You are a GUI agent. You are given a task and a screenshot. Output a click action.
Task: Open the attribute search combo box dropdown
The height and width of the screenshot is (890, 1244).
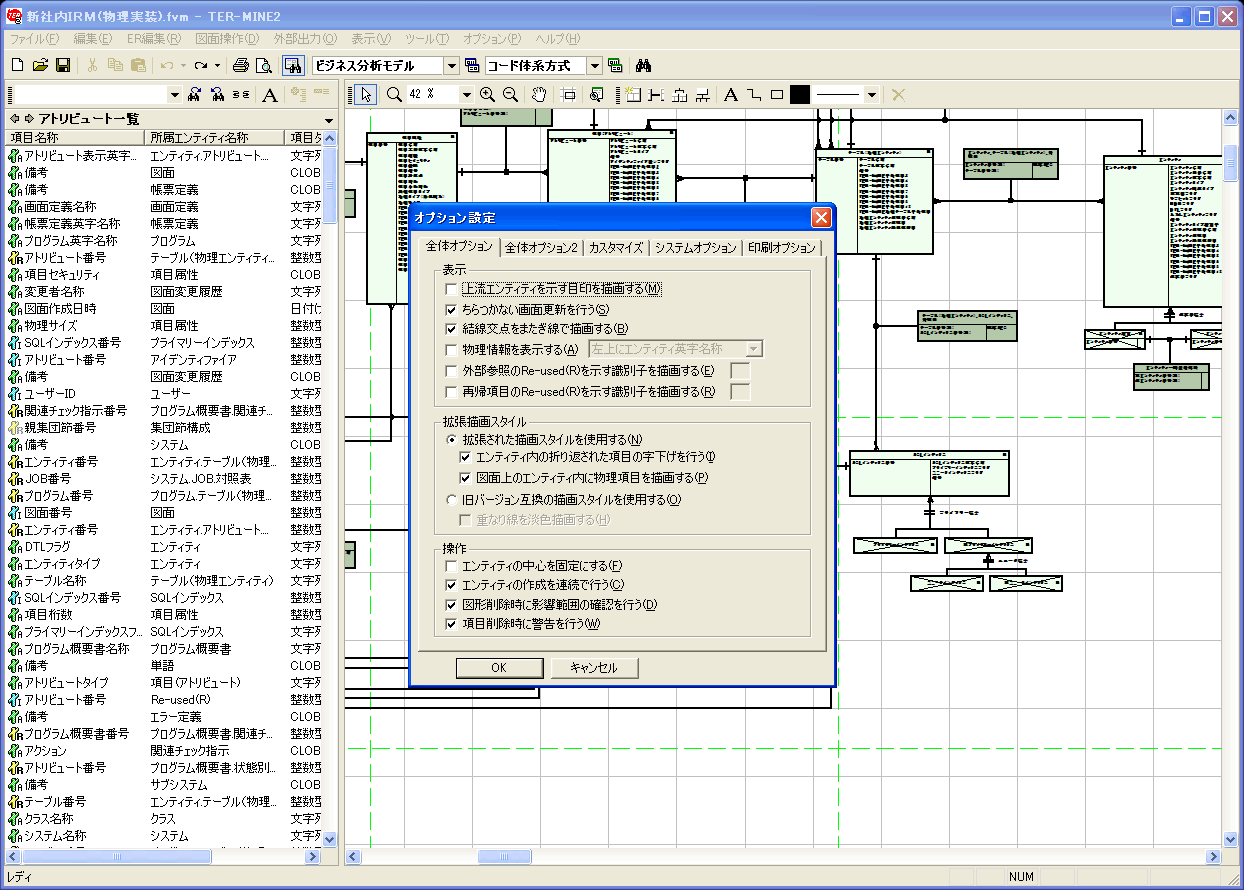(174, 94)
